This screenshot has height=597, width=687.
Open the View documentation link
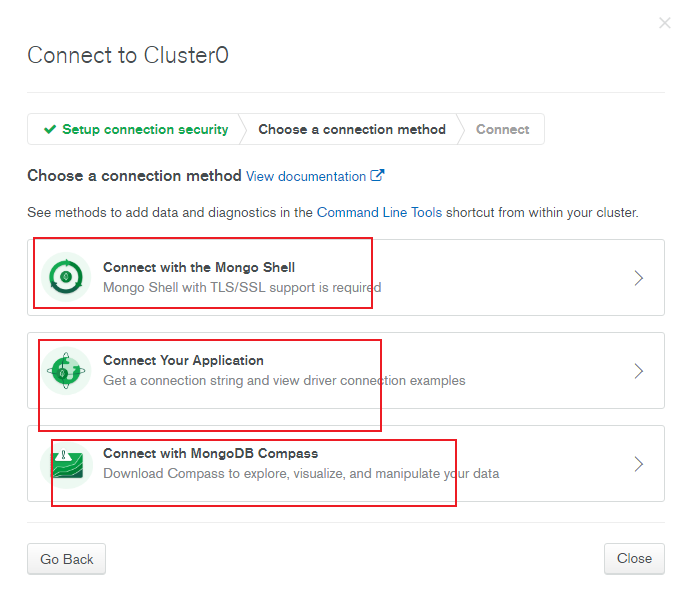(x=306, y=176)
